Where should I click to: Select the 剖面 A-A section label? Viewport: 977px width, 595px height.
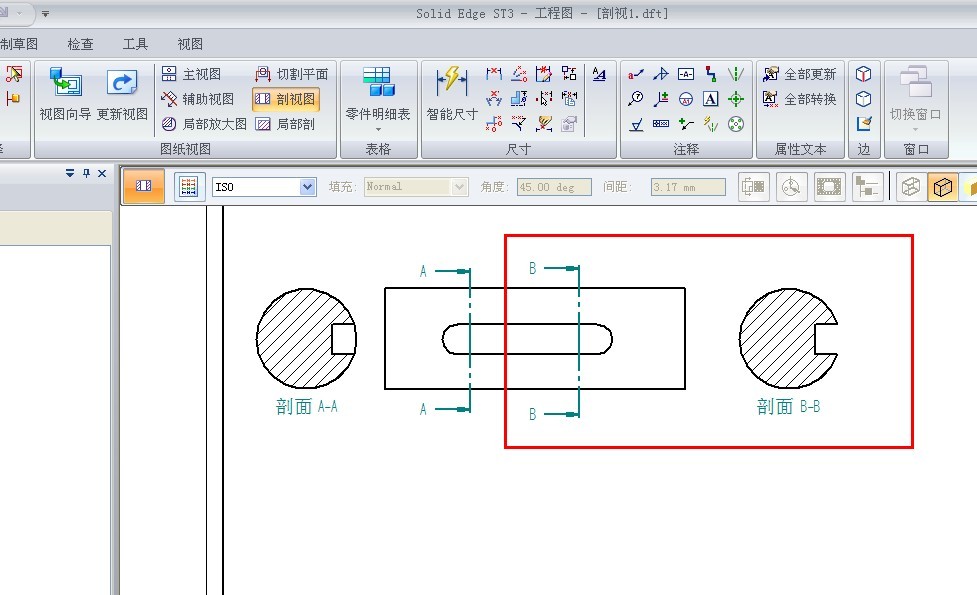(x=307, y=407)
